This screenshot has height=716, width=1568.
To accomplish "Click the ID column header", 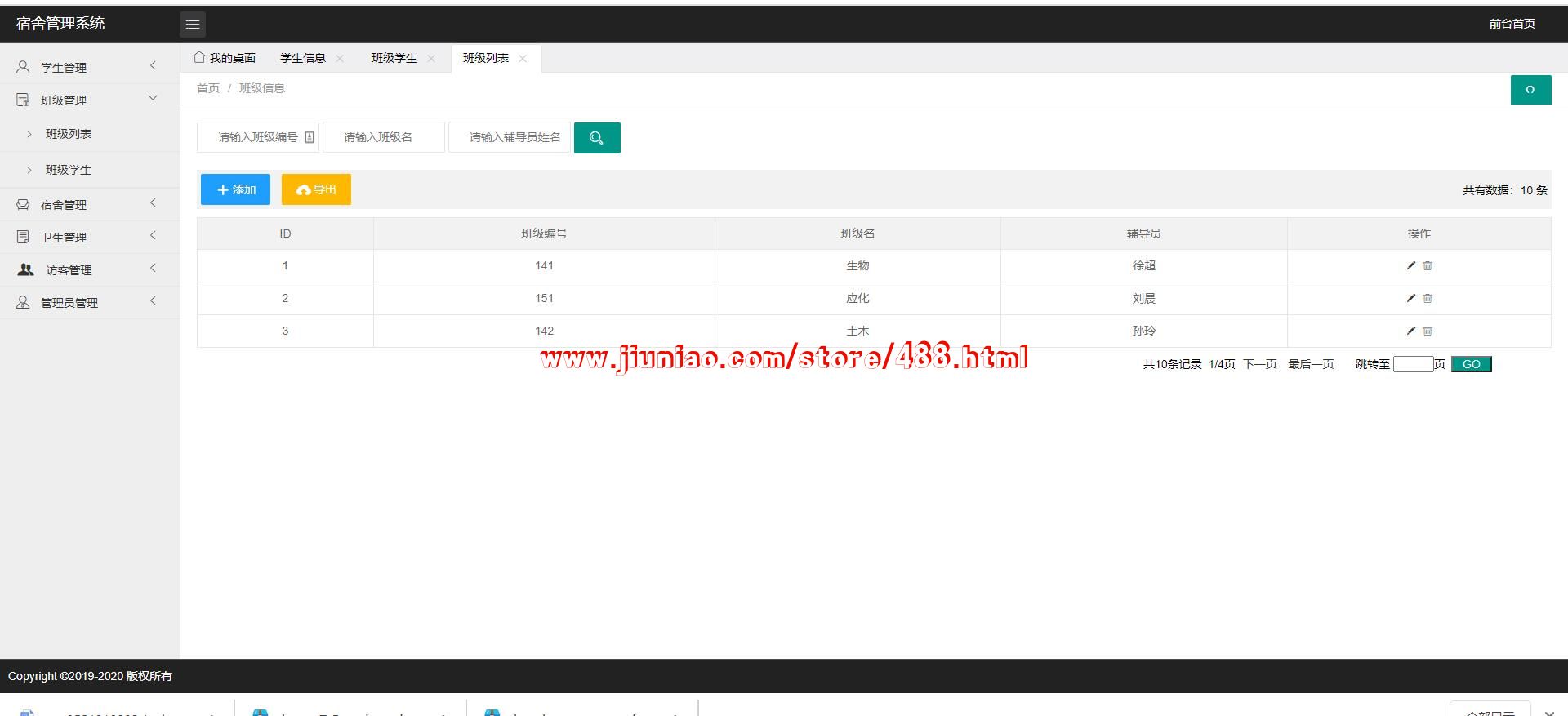I will [285, 233].
